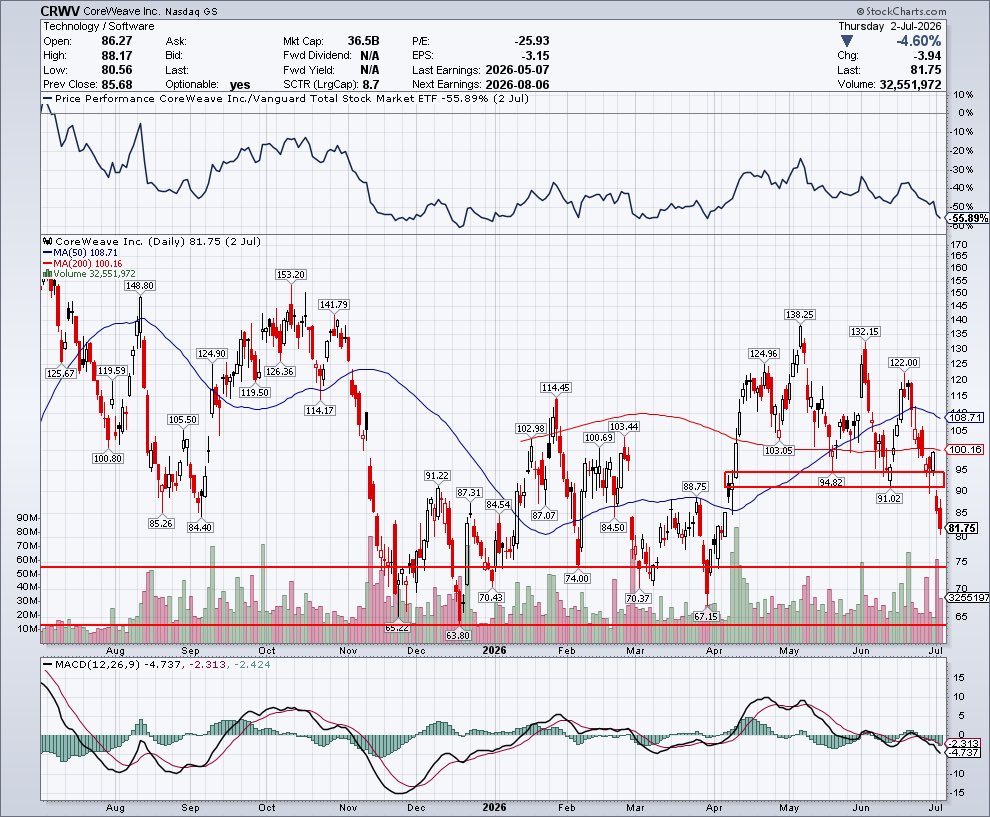Click the MA(200) 100.16 legend entry
The image size is (990, 817).
pyautogui.click(x=82, y=263)
